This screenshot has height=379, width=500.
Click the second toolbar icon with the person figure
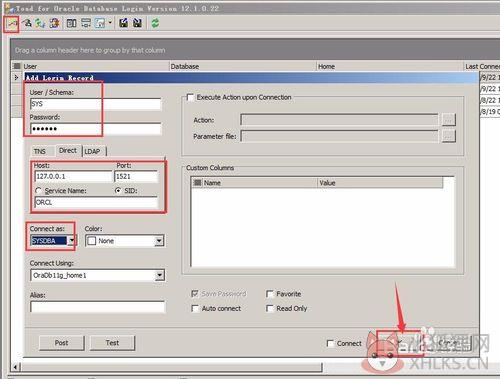[28, 23]
